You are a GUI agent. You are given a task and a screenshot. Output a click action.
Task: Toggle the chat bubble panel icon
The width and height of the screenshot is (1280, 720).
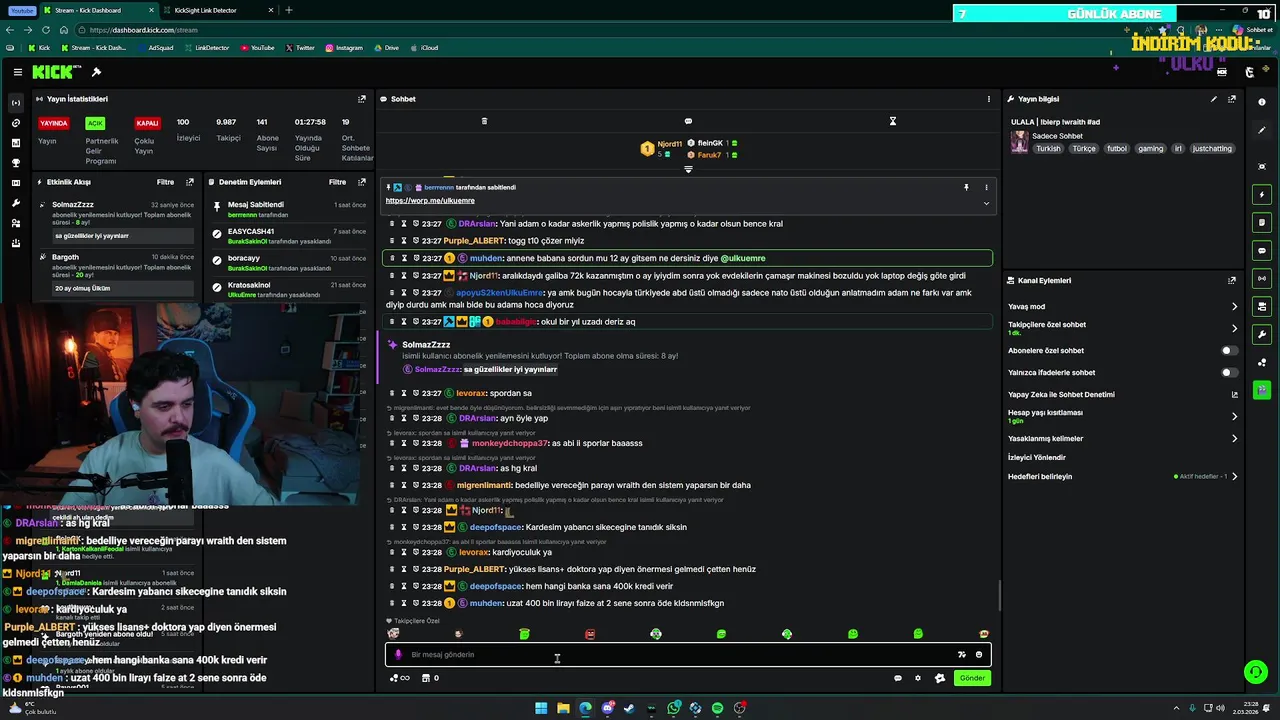[x=1262, y=250]
